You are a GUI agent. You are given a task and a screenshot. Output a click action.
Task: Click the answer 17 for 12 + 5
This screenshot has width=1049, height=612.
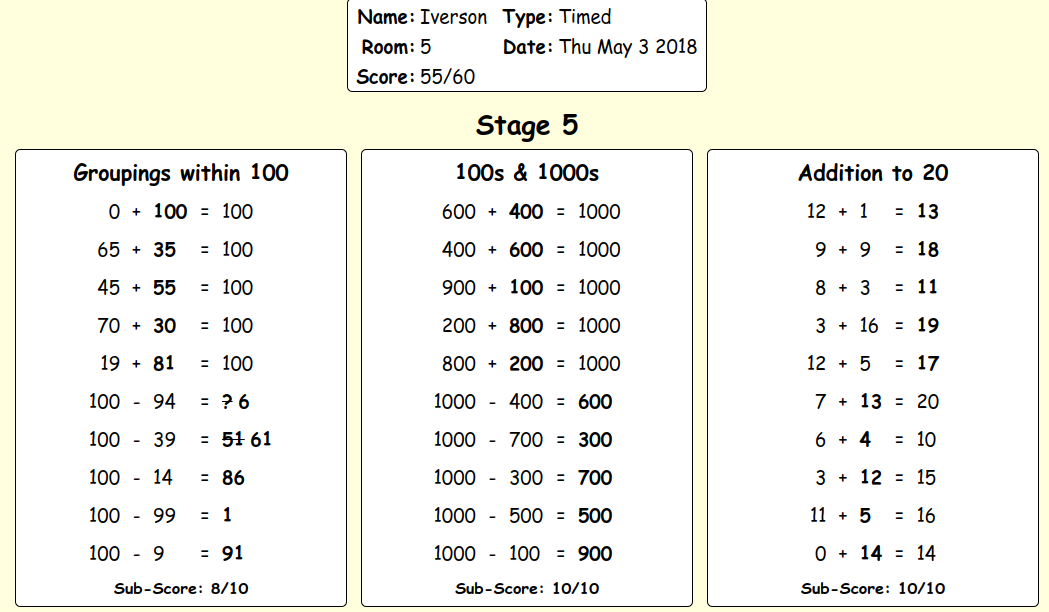tap(928, 364)
